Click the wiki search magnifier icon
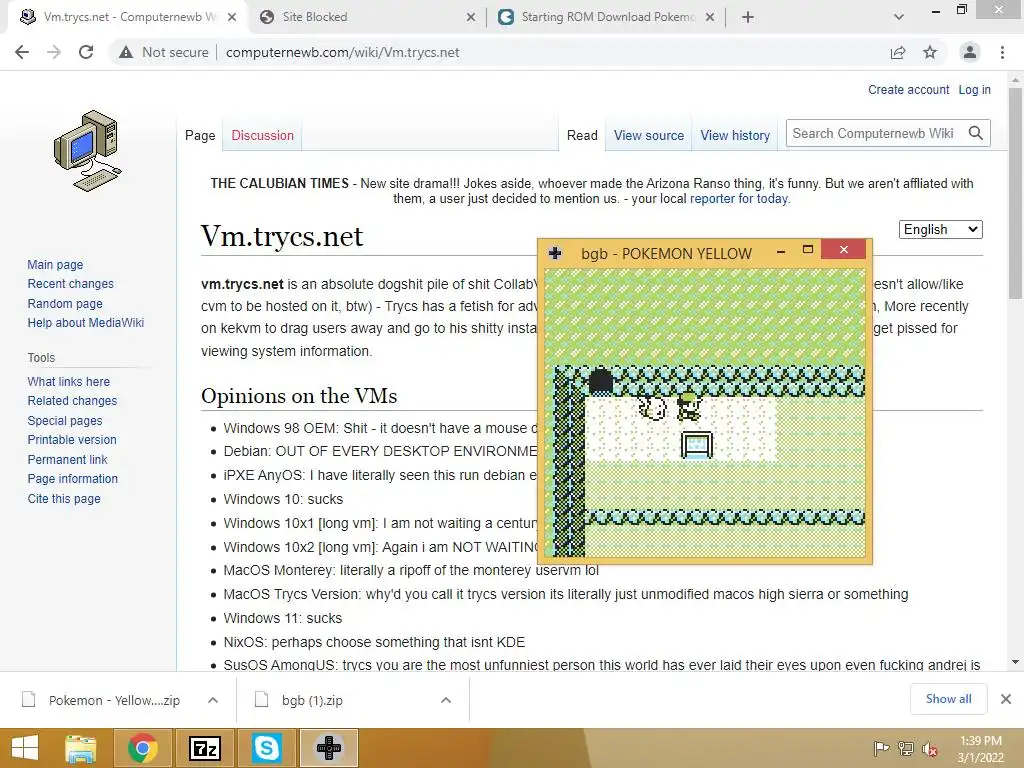Viewport: 1024px width, 768px height. click(x=976, y=133)
